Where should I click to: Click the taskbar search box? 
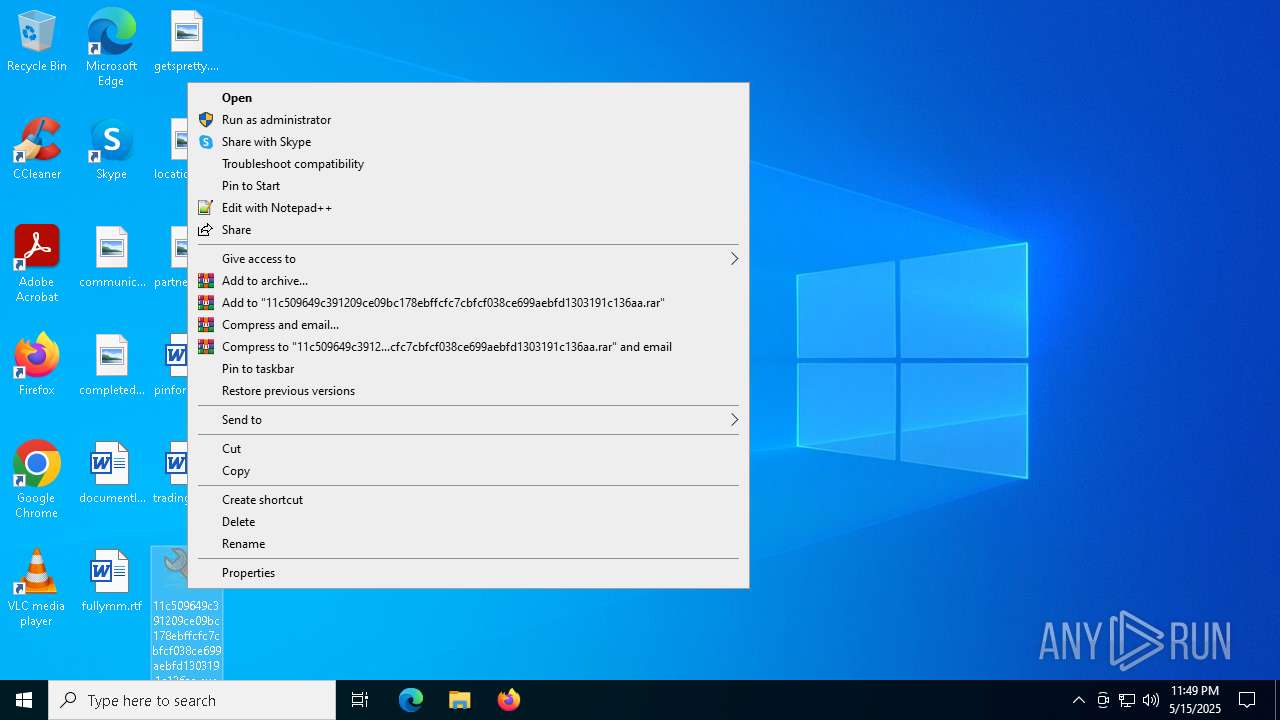(x=192, y=700)
